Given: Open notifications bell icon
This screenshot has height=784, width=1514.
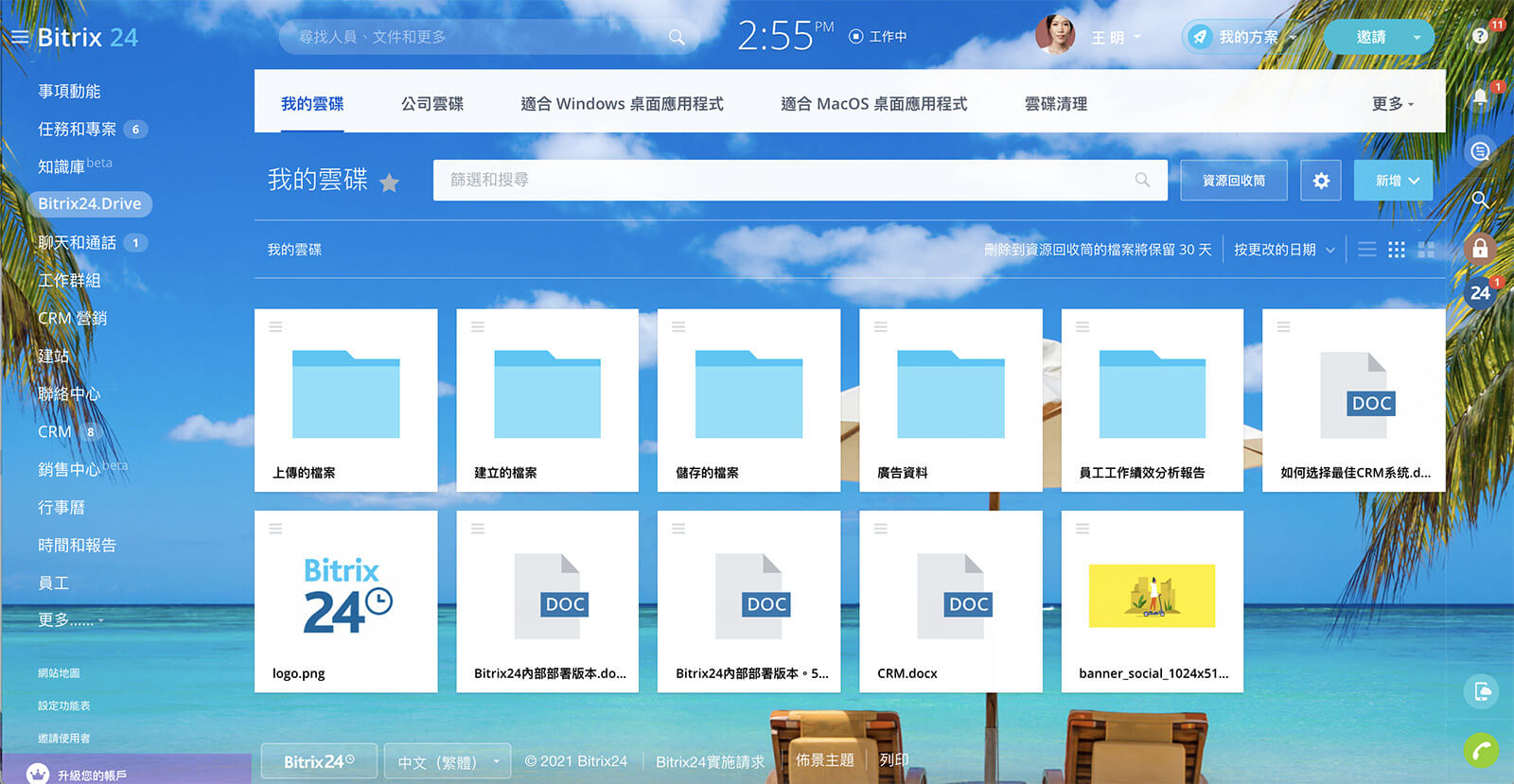Looking at the screenshot, I should pos(1480,97).
